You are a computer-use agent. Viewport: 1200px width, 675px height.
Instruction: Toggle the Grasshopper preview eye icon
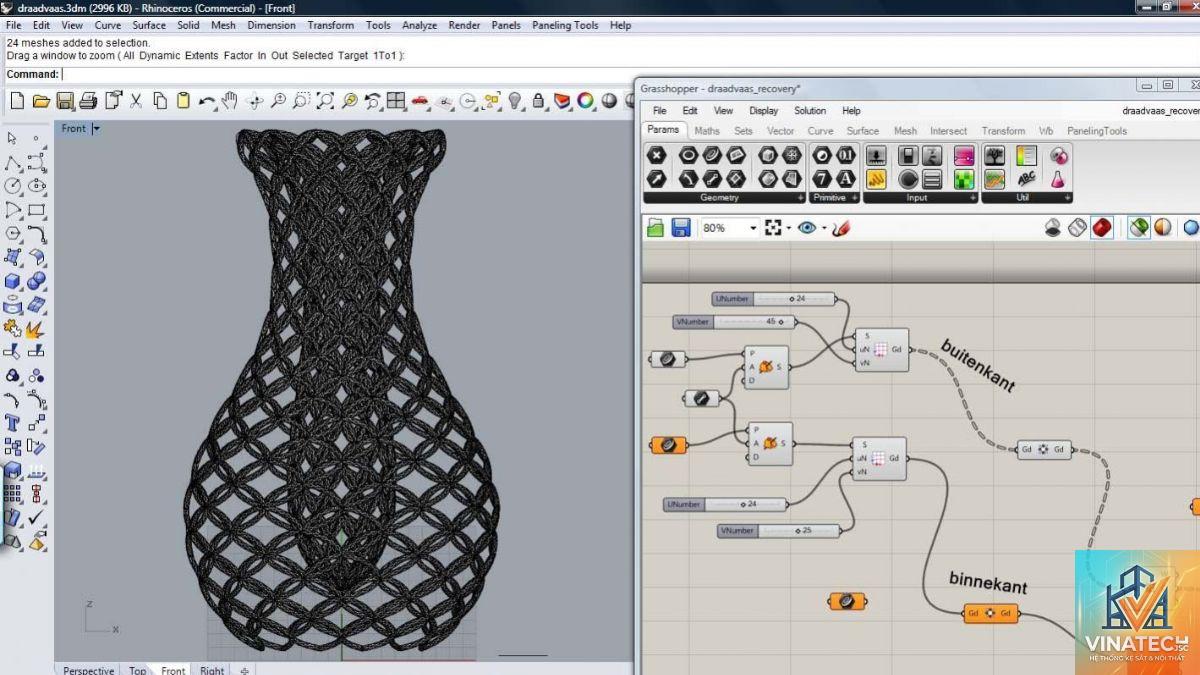pyautogui.click(x=807, y=228)
